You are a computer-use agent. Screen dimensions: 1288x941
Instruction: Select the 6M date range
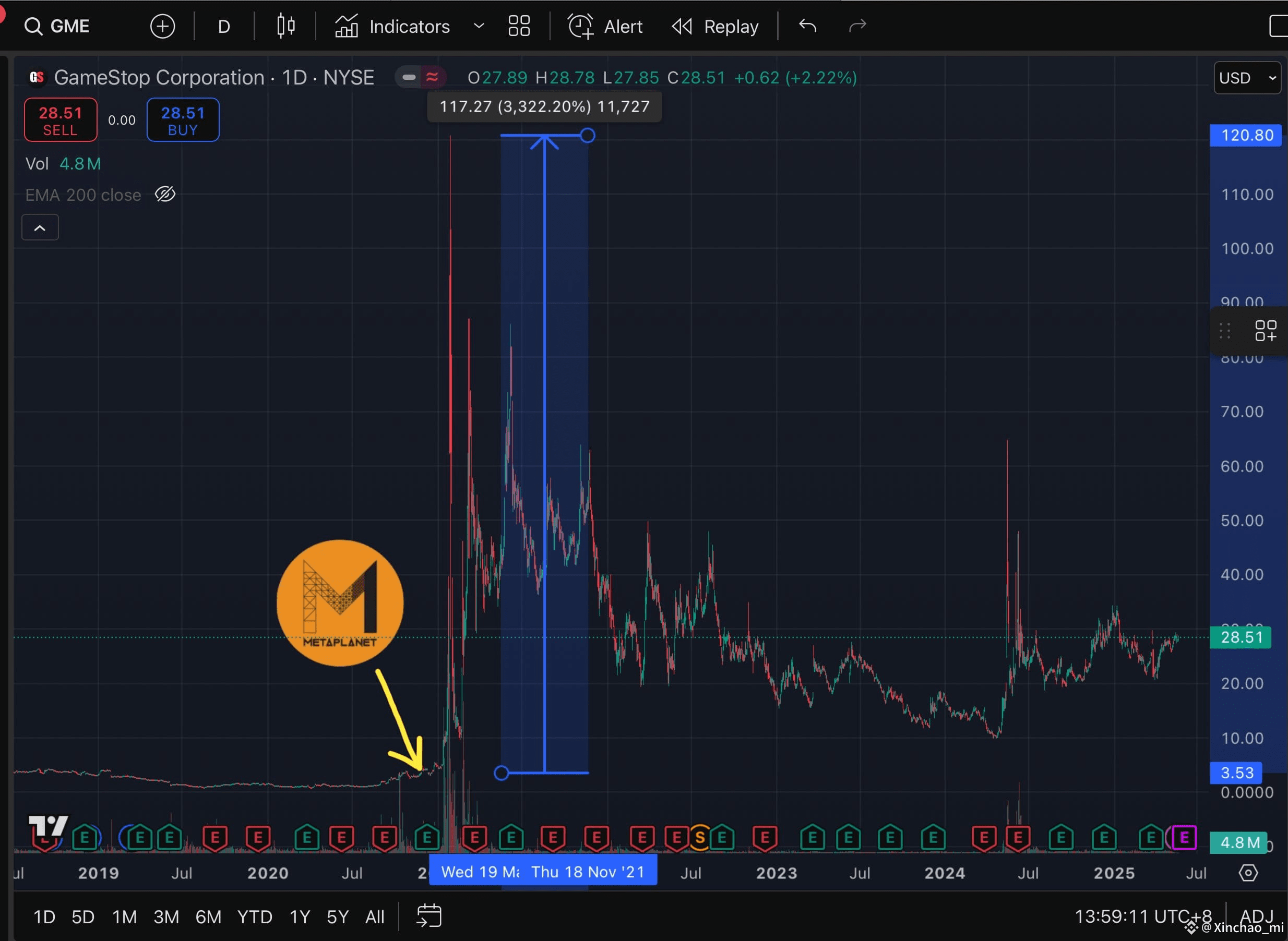click(x=208, y=916)
